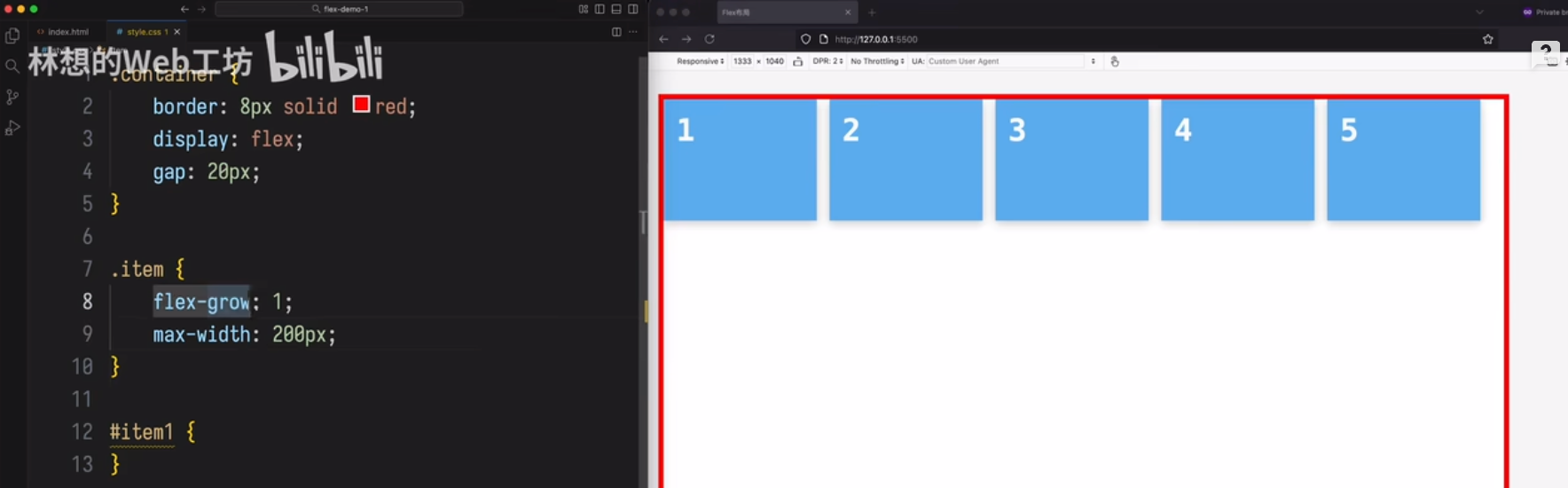The width and height of the screenshot is (1568, 488).
Task: Open the red color swatch picker
Action: coord(361,104)
